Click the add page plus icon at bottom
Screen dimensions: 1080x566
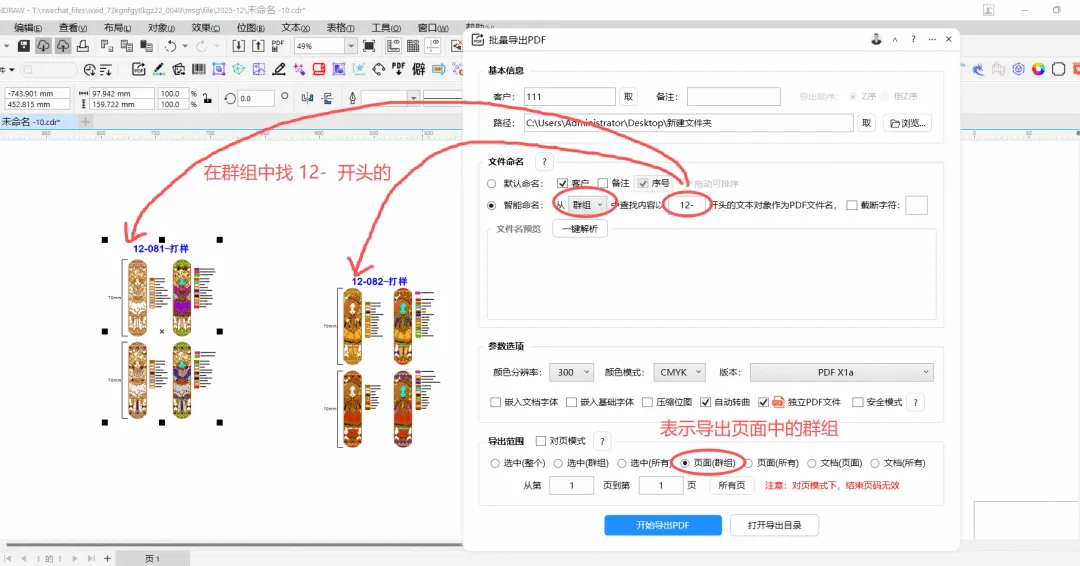pyautogui.click(x=107, y=558)
